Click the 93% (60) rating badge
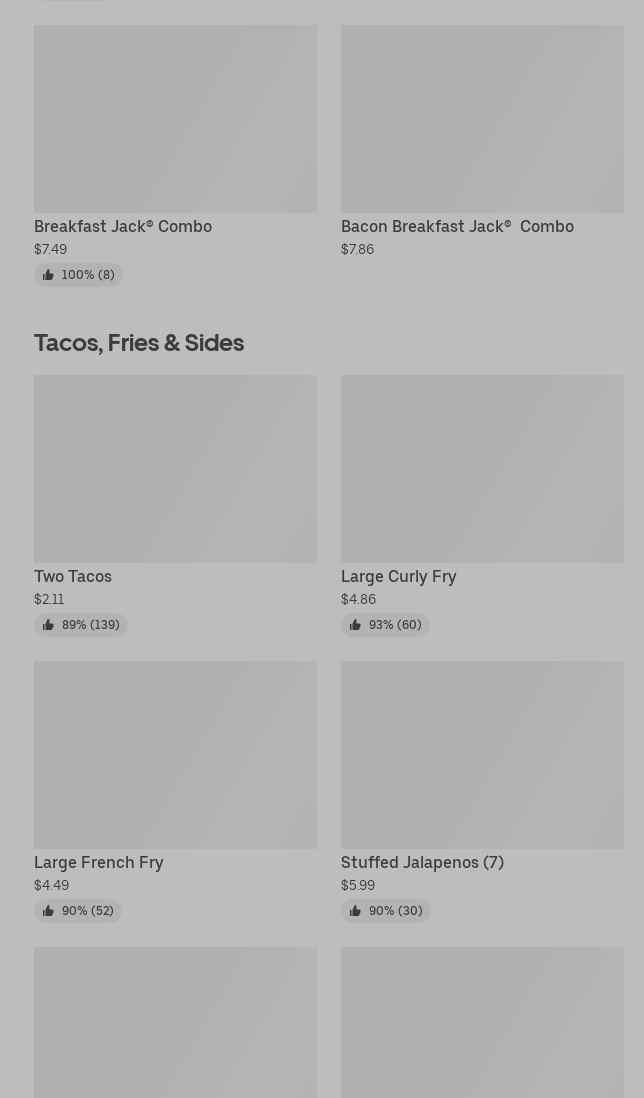Screen dimensions: 644x1098 pyautogui.click(x=385, y=625)
